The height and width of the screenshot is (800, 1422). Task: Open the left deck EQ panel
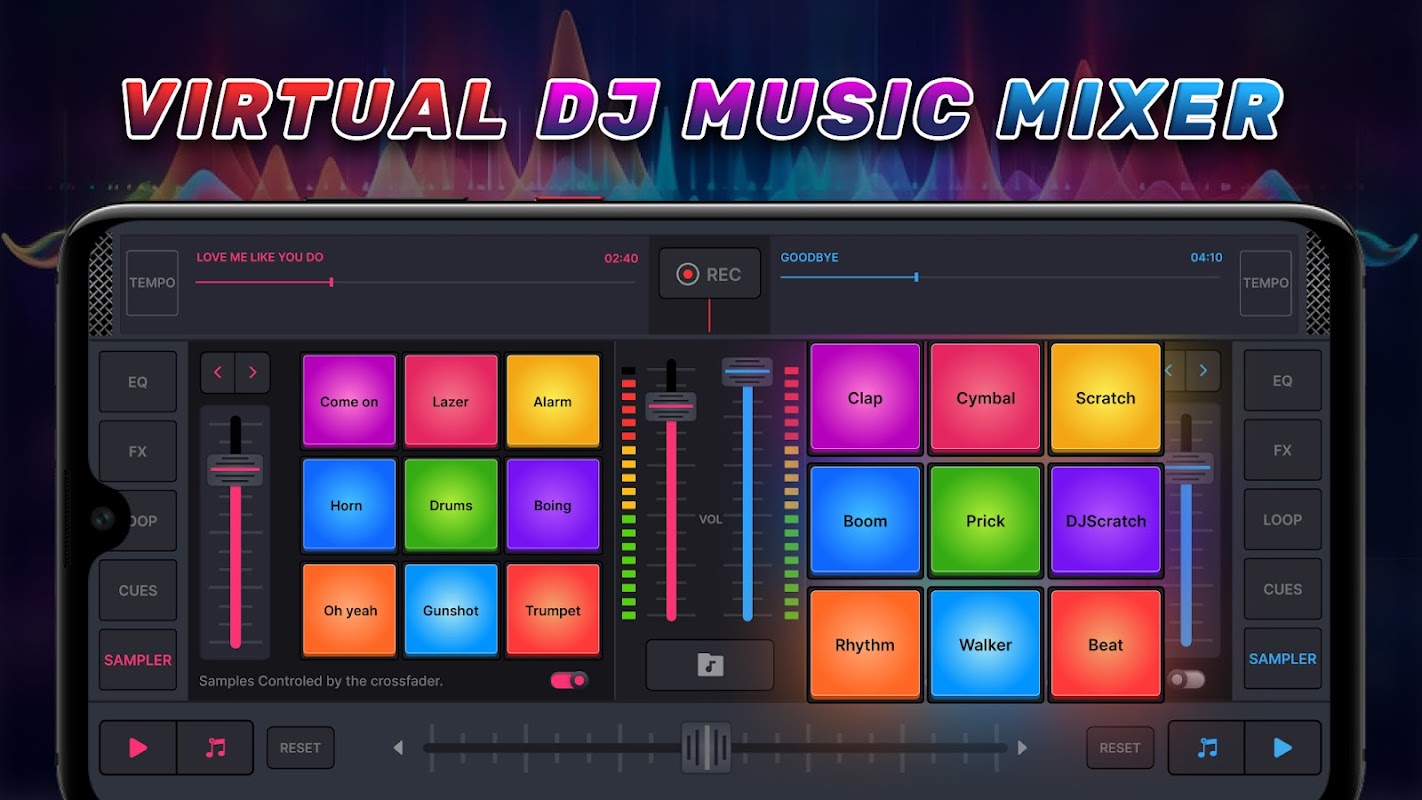138,382
